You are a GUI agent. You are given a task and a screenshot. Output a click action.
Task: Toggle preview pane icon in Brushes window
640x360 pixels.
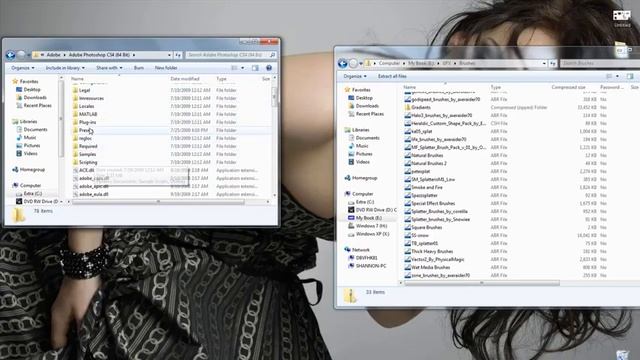(x=630, y=76)
